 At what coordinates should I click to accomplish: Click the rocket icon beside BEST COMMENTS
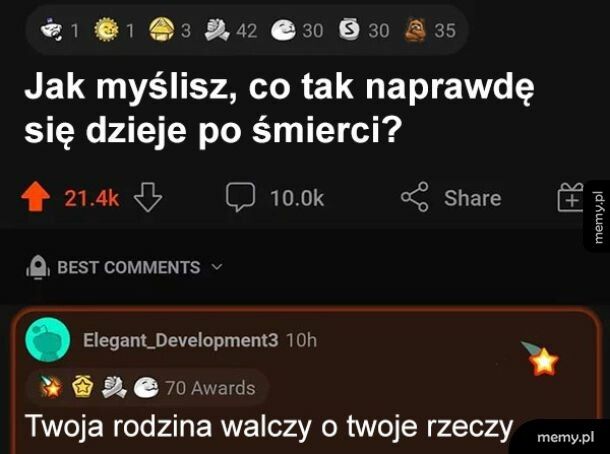point(38,267)
